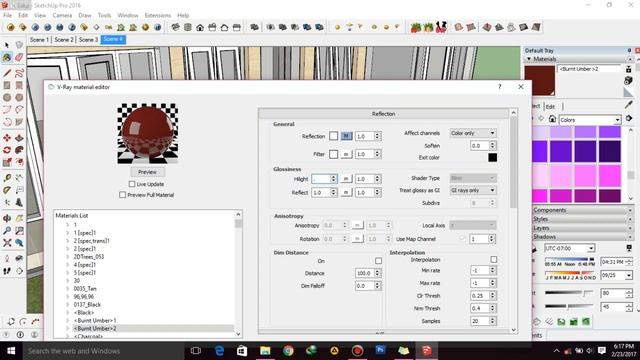Choose the Paint Bucket tool
The image size is (640, 360).
(7, 58)
